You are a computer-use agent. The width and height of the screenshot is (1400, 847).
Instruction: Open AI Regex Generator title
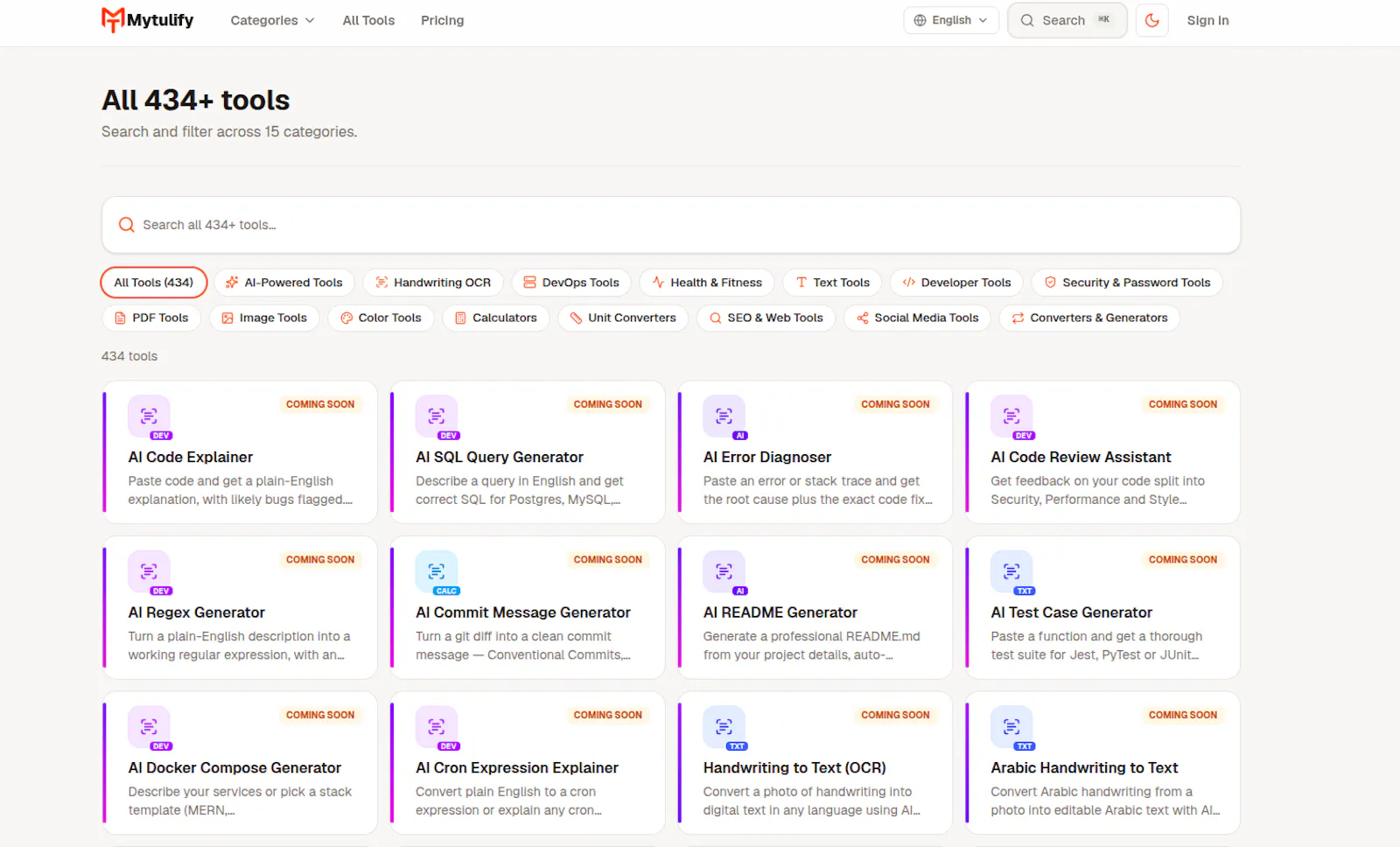pyautogui.click(x=196, y=612)
